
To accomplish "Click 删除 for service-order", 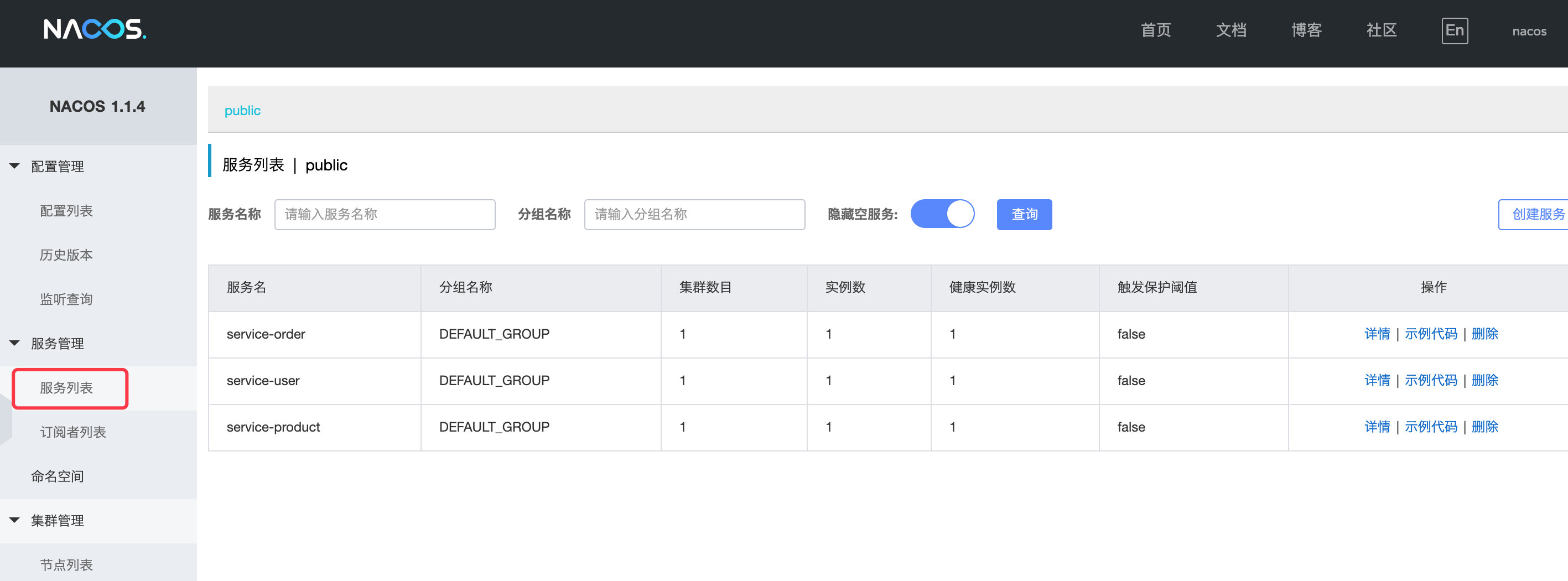I will 1484,334.
